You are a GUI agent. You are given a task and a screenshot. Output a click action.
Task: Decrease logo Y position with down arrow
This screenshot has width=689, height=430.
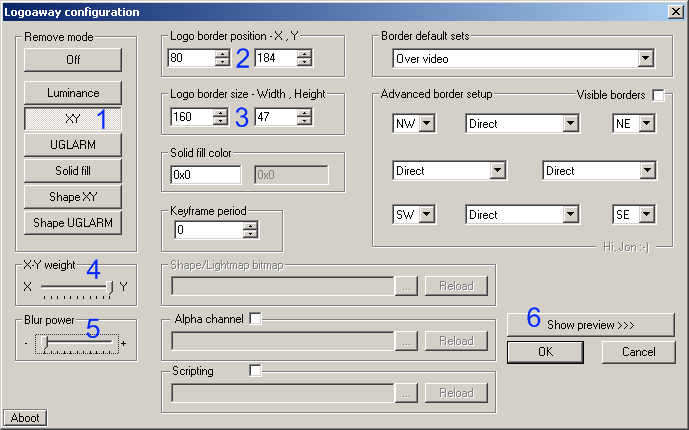coord(304,62)
